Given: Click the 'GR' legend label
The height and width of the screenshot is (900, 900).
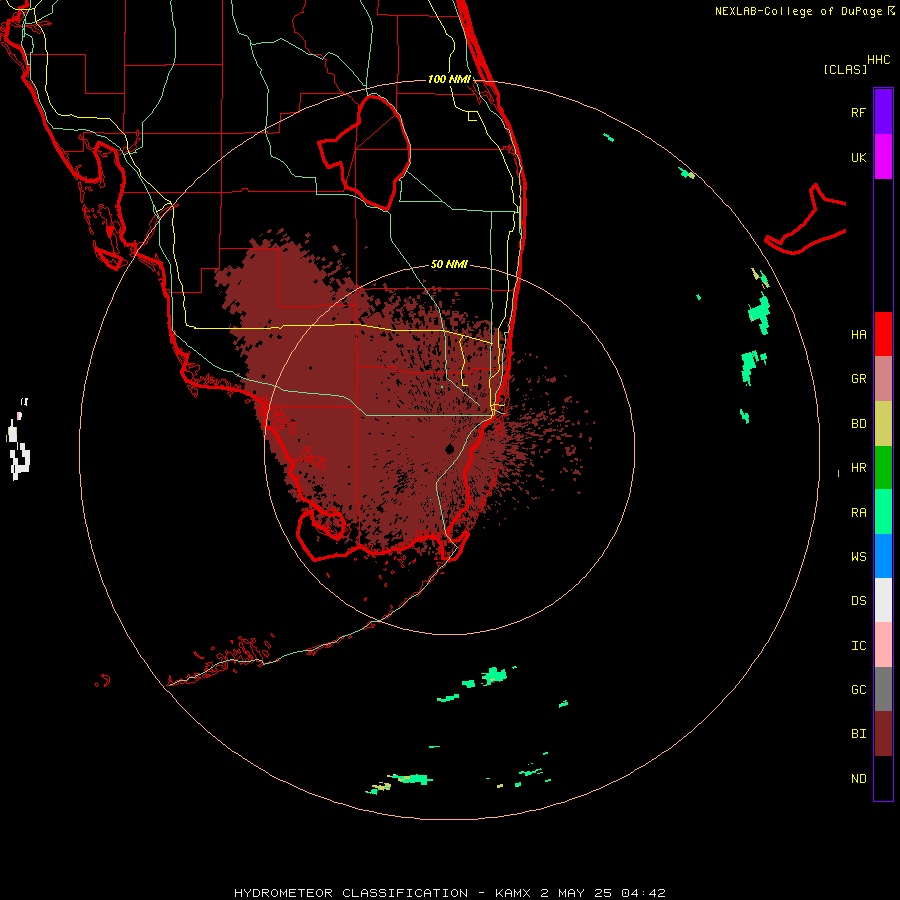Looking at the screenshot, I should [859, 379].
